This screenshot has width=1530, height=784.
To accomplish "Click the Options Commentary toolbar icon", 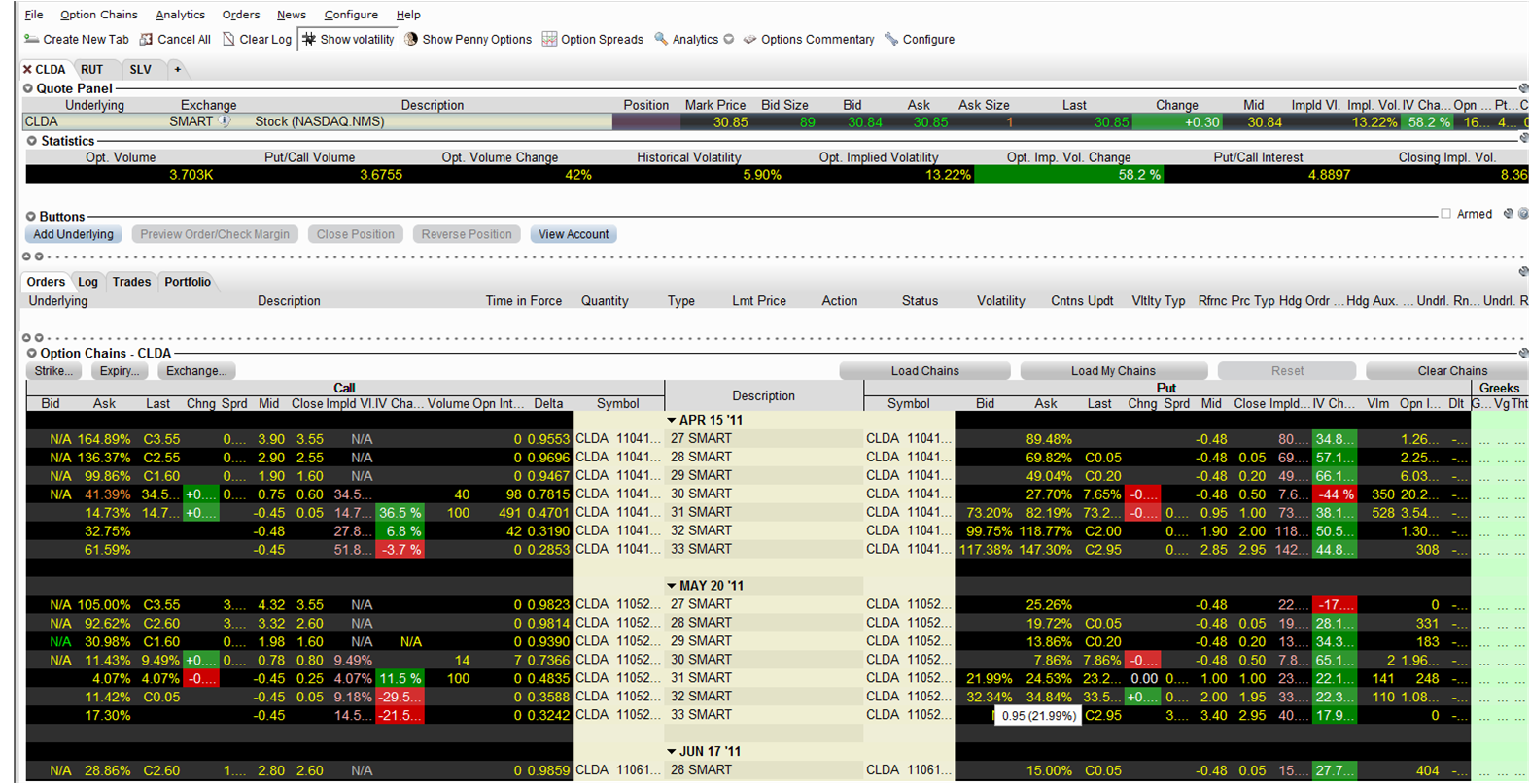I will [x=749, y=40].
